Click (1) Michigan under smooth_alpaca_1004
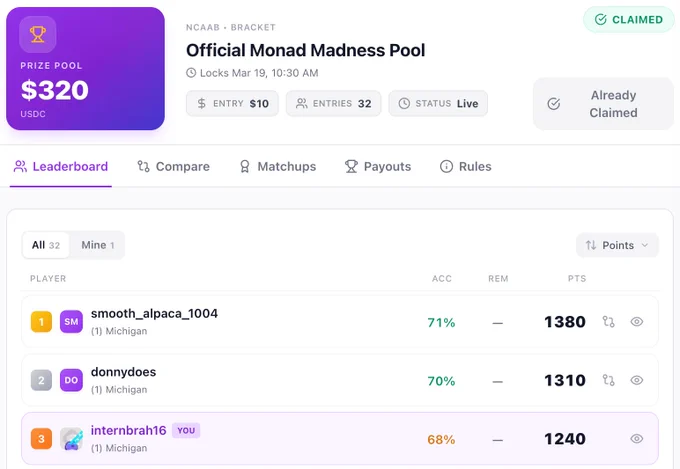The image size is (680, 469). tap(119, 331)
